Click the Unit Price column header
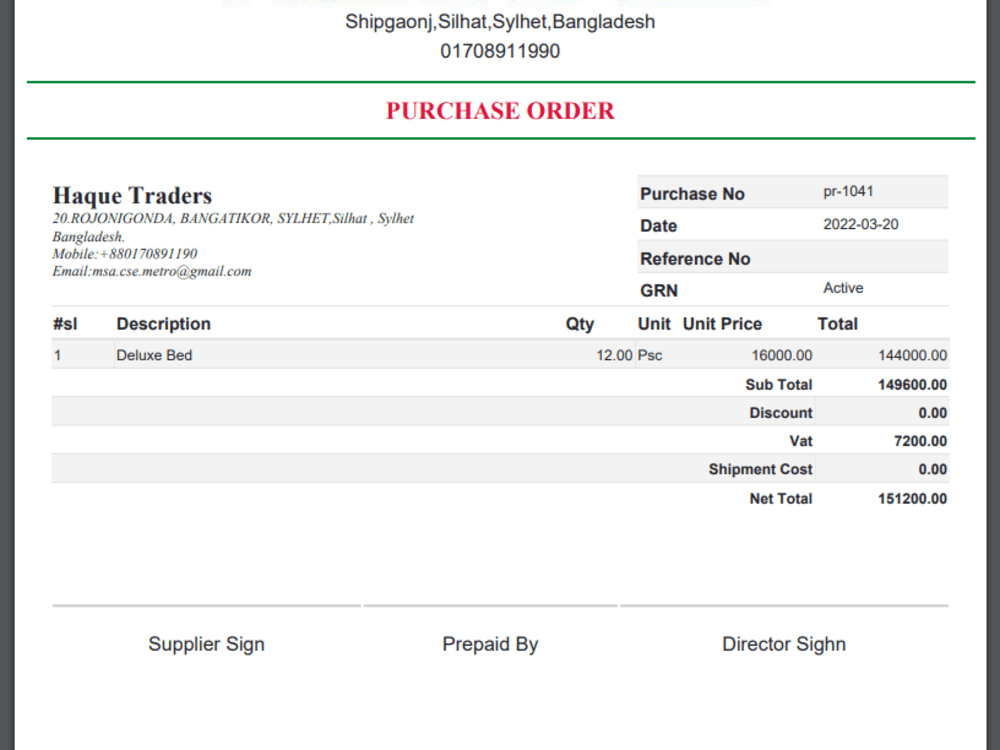The width and height of the screenshot is (1000, 750). point(722,324)
